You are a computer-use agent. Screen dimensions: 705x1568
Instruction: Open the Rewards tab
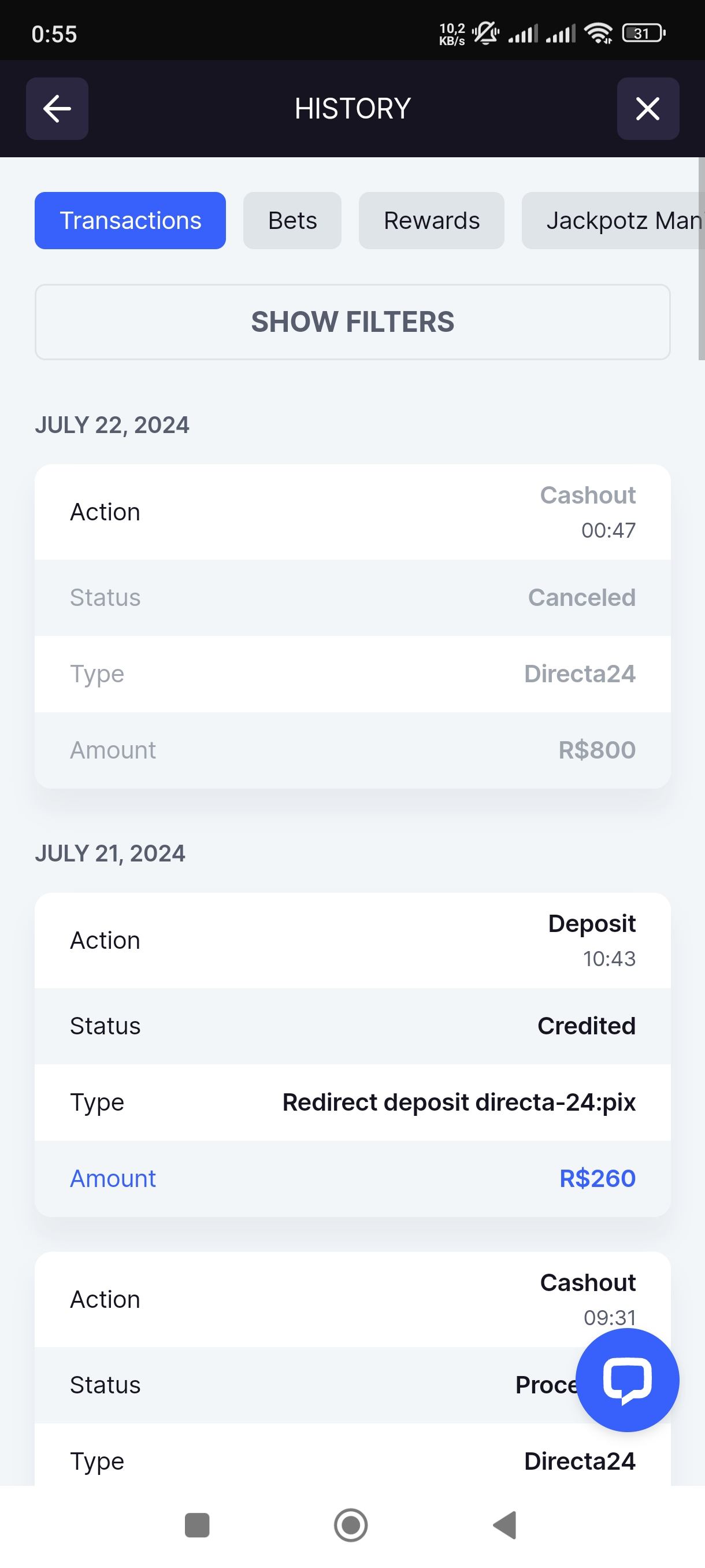click(431, 220)
